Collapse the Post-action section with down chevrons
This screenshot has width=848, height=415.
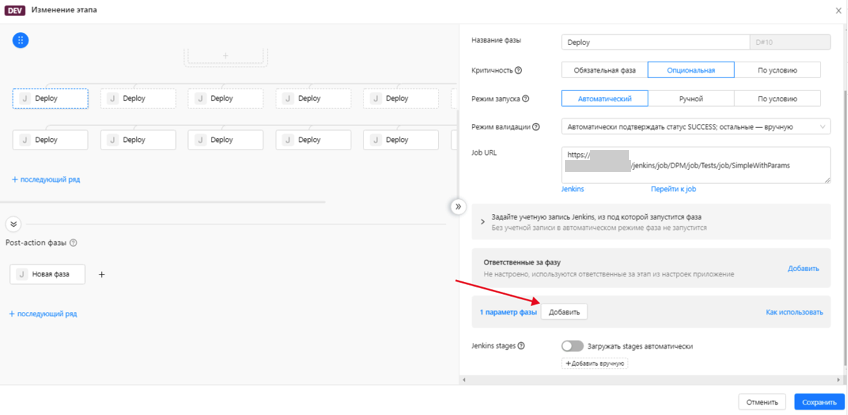point(14,225)
